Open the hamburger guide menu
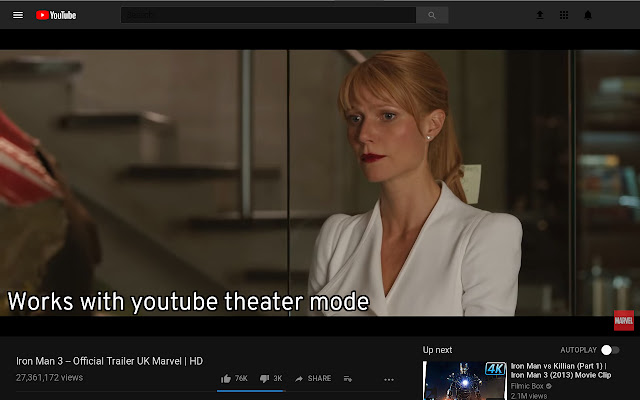Image resolution: width=640 pixels, height=400 pixels. coord(18,15)
